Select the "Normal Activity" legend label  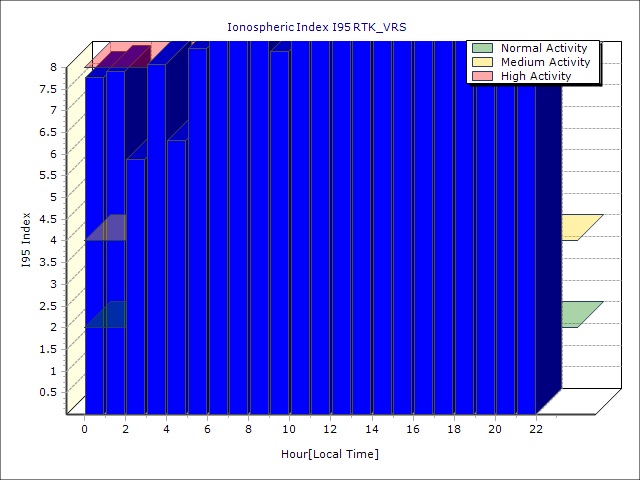click(545, 48)
